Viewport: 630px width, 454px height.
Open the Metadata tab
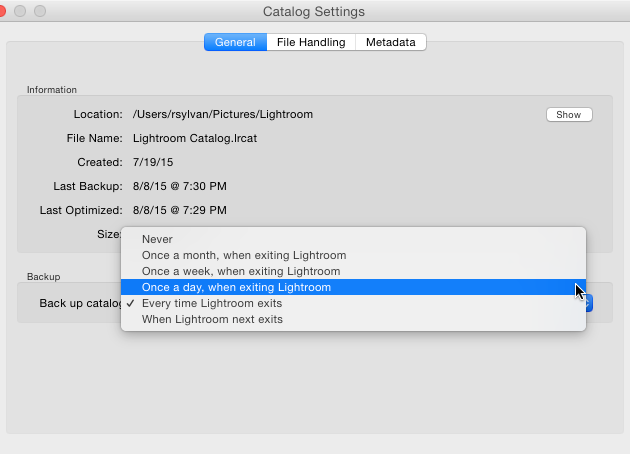coord(391,42)
